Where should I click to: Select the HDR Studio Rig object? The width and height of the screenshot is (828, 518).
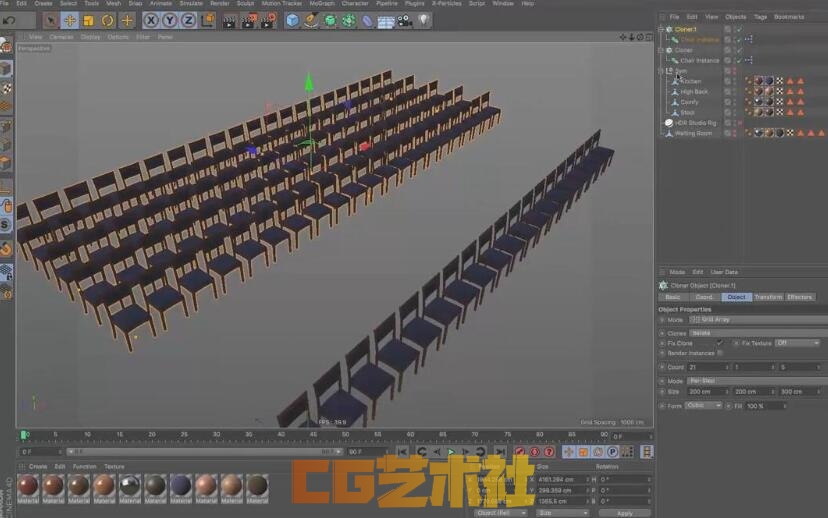pos(695,123)
